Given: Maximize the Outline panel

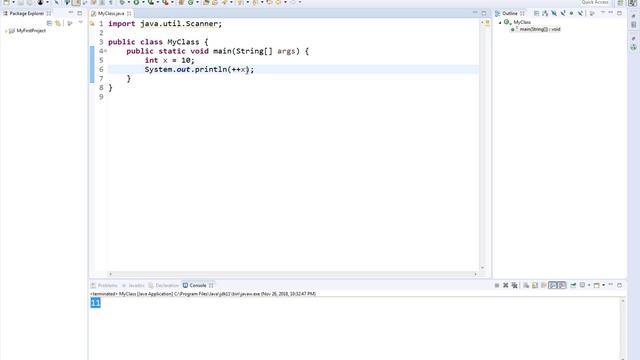Looking at the screenshot, I should click(x=620, y=13).
